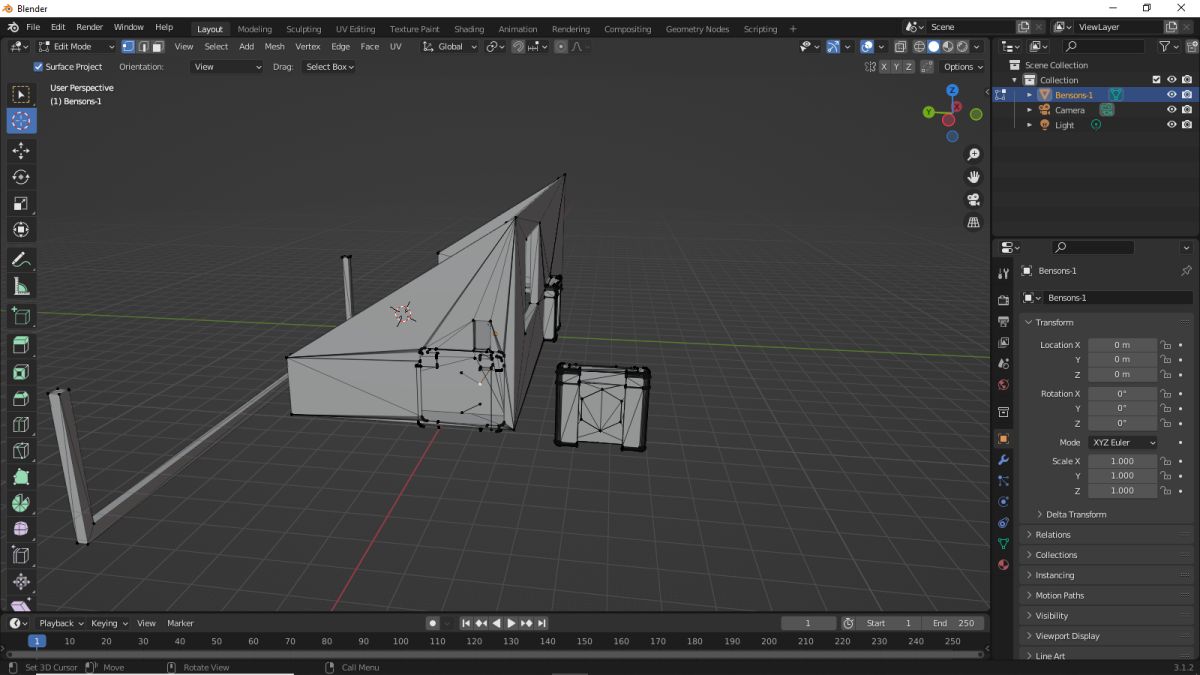Expand the Delta Transform panel

(1075, 514)
